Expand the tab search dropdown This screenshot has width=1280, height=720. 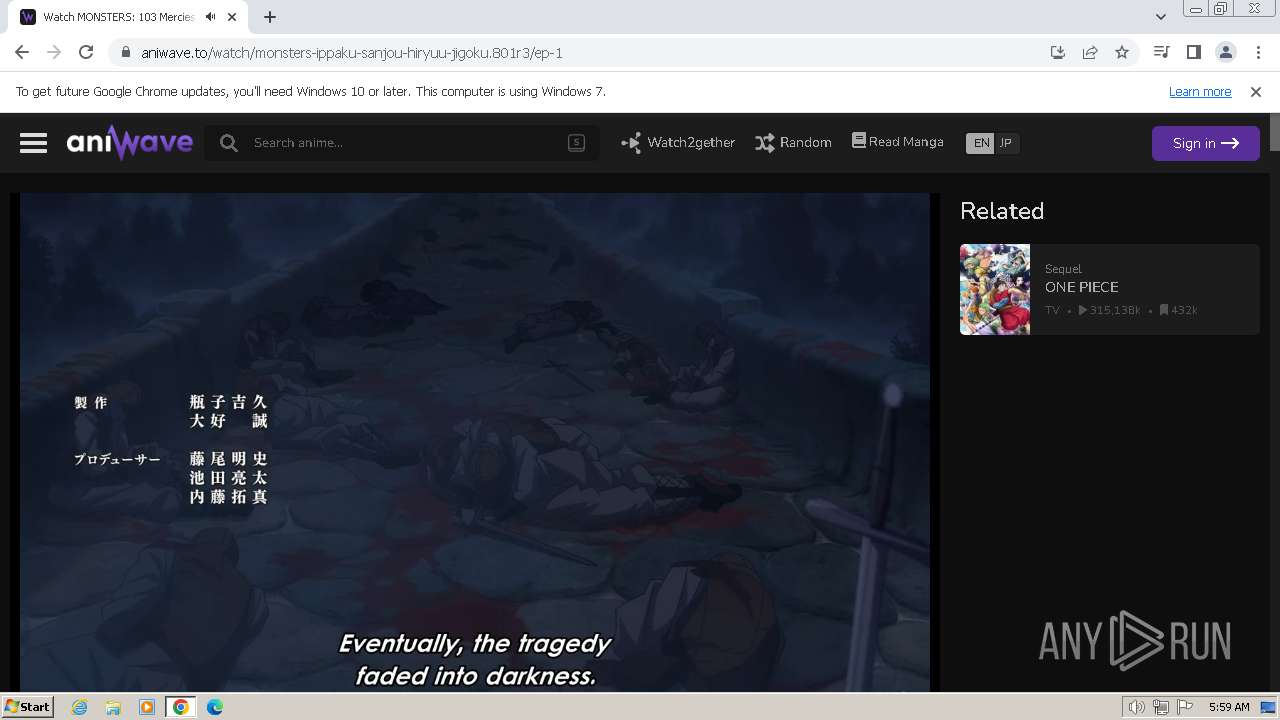1160,16
